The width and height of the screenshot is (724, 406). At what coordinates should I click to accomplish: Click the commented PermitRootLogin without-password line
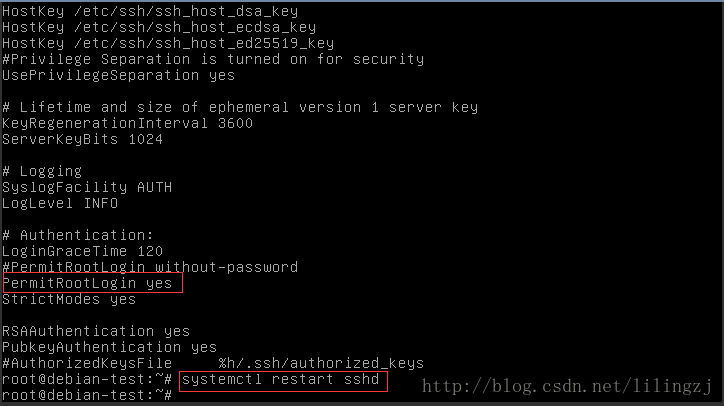tap(150, 268)
